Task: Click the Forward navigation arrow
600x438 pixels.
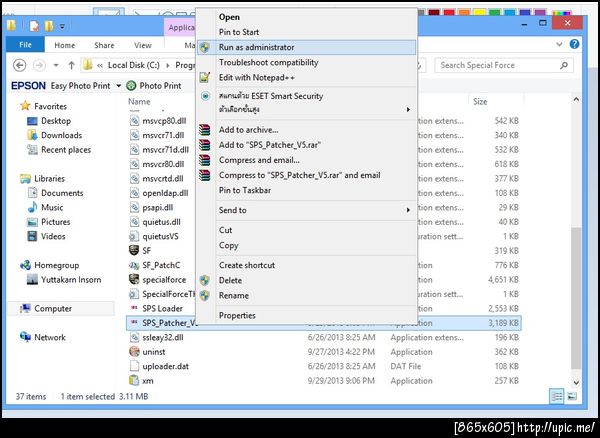Action: (x=39, y=65)
